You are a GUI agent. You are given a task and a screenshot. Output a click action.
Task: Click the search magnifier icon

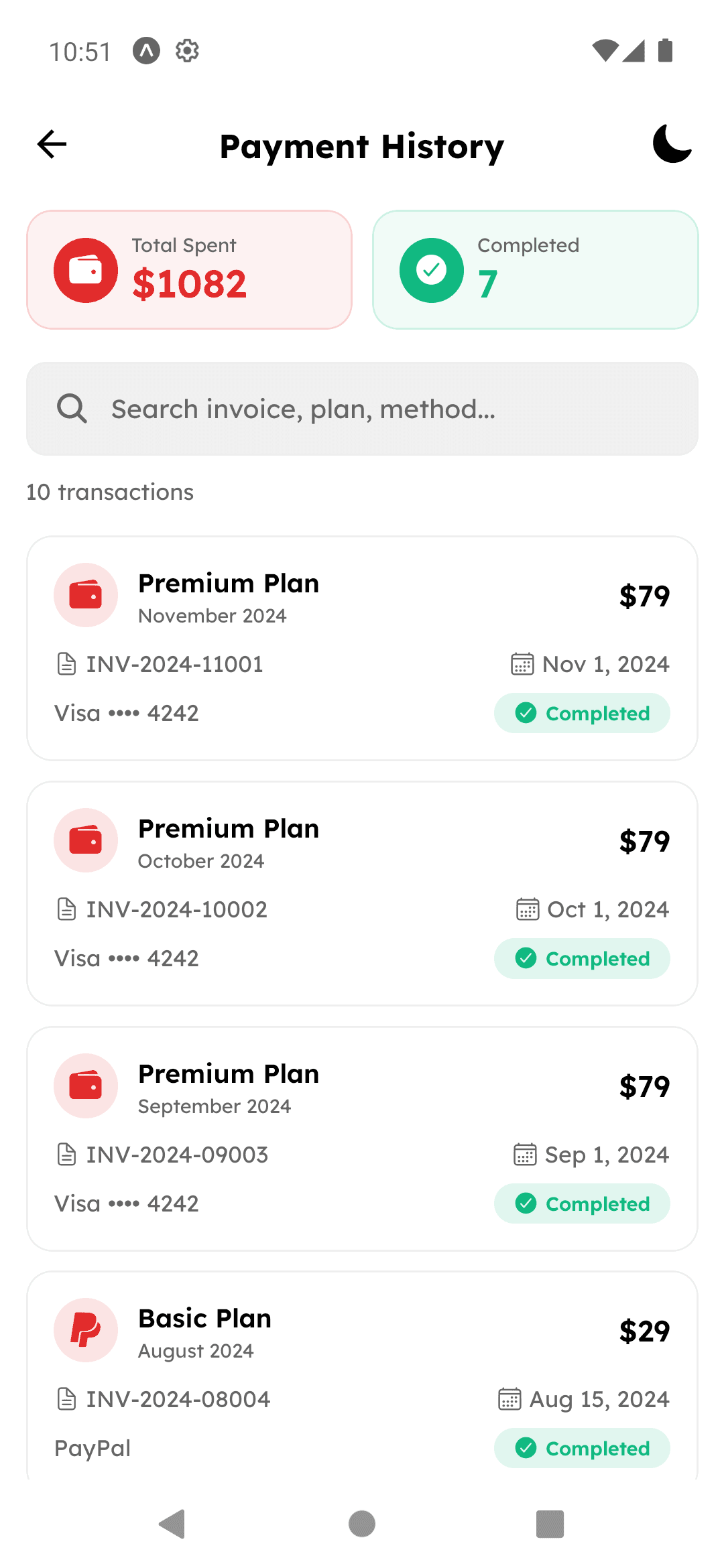pyautogui.click(x=72, y=409)
